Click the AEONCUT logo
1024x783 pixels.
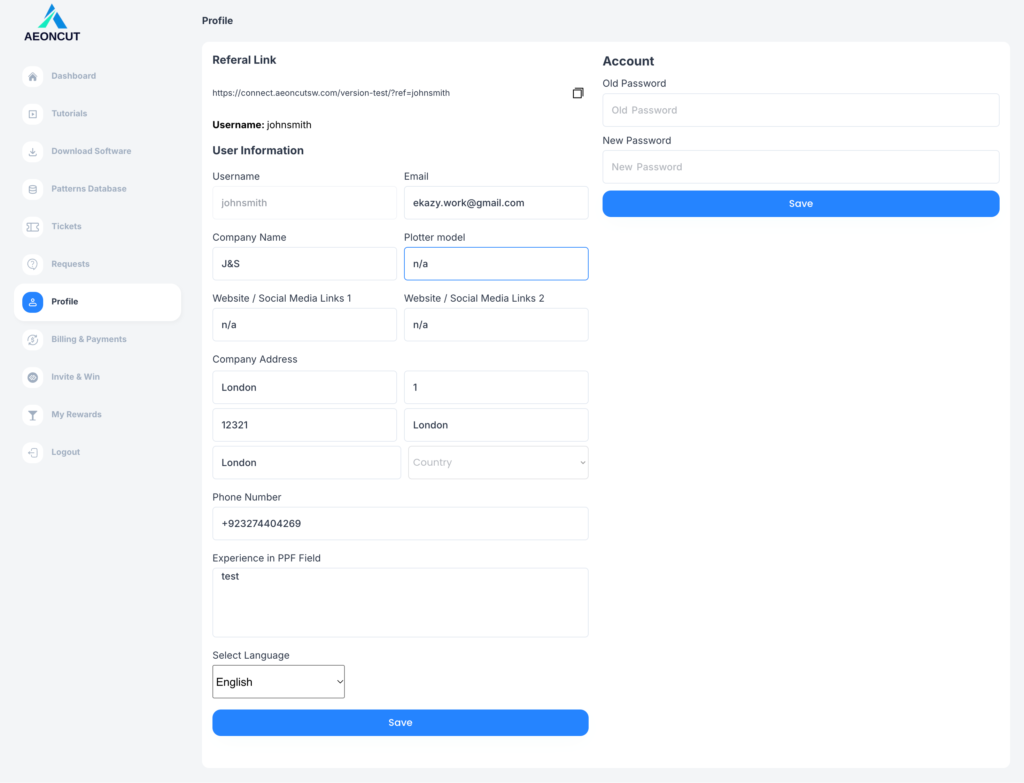pos(52,24)
